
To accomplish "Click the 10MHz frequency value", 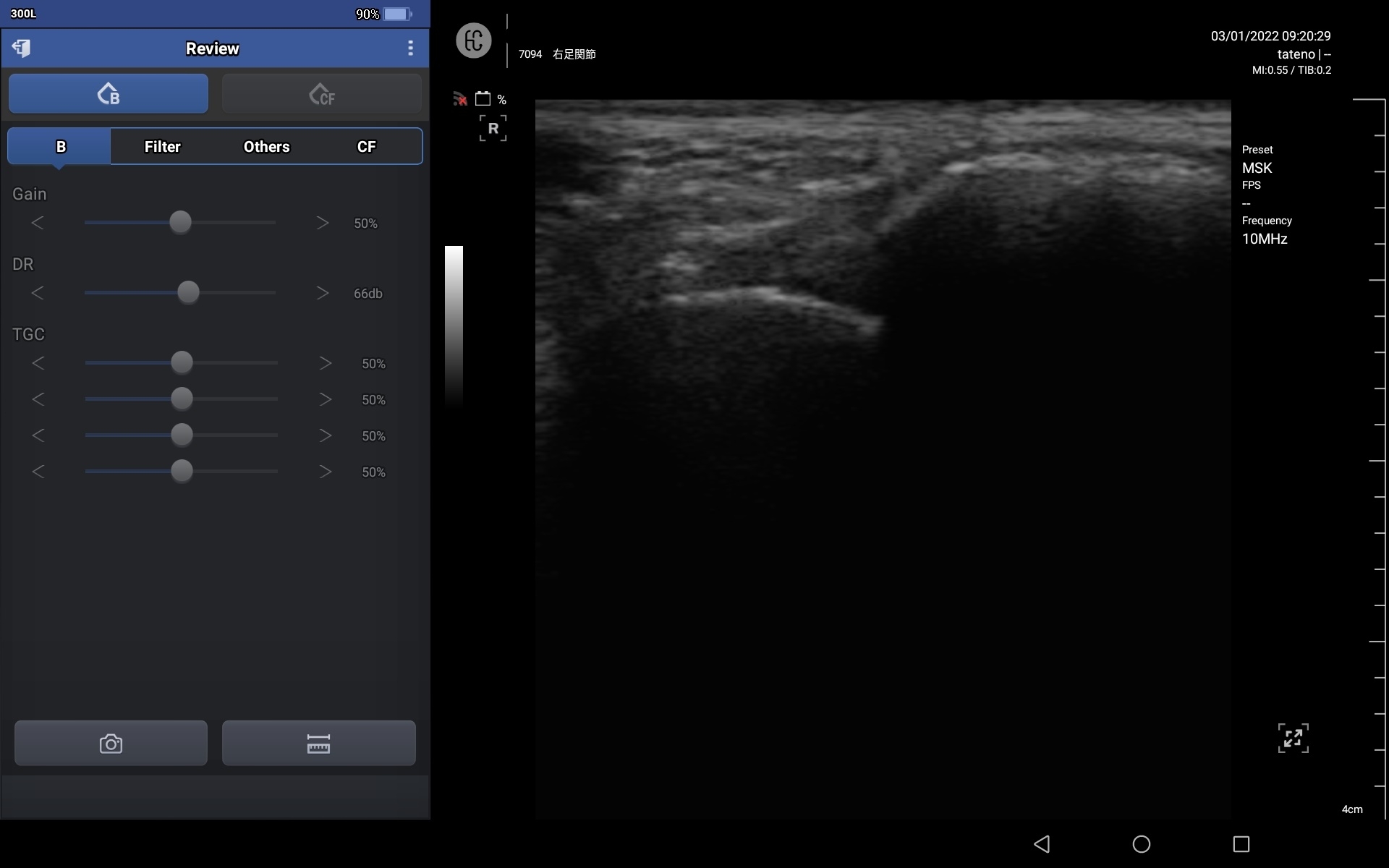I will tap(1265, 239).
